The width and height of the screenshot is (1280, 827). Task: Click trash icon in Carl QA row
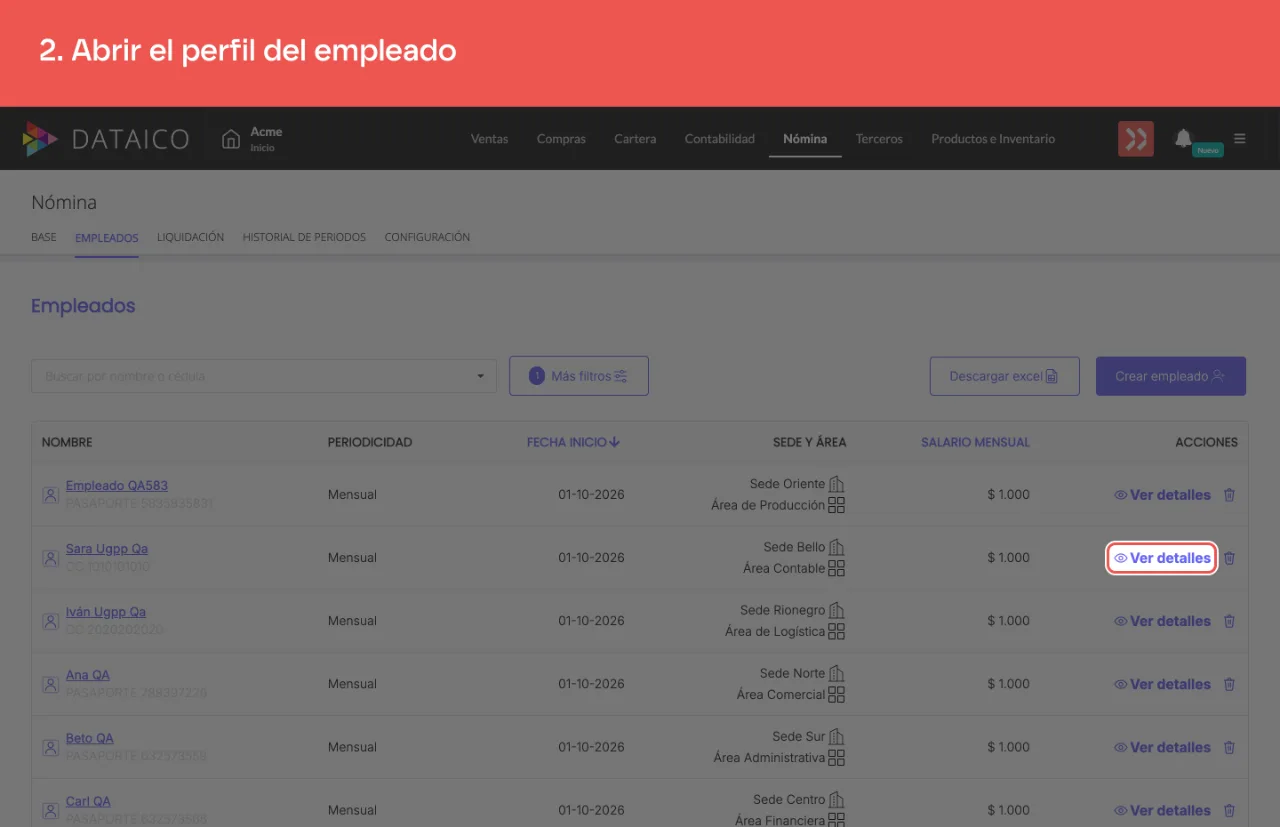1230,810
